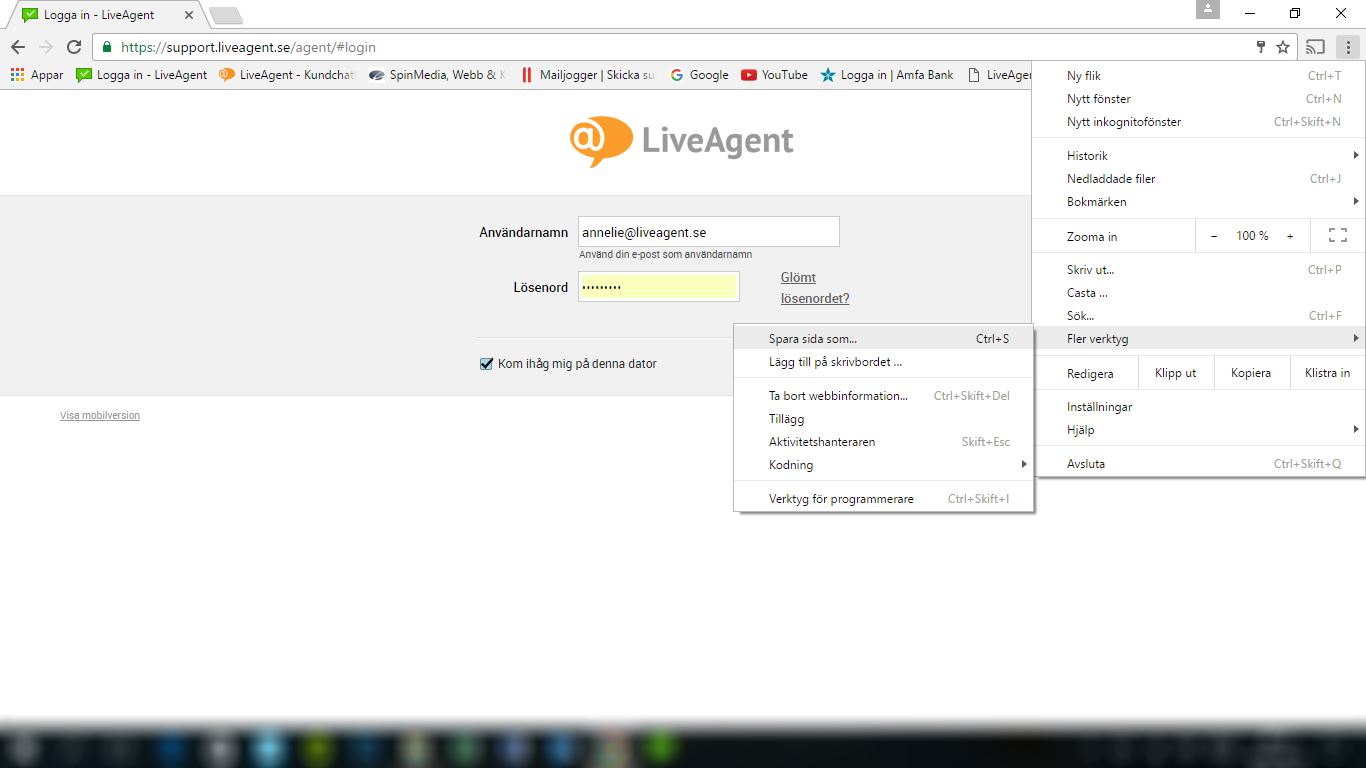The image size is (1366, 768).
Task: Expand the Hjälp submenu
Action: click(x=1199, y=430)
